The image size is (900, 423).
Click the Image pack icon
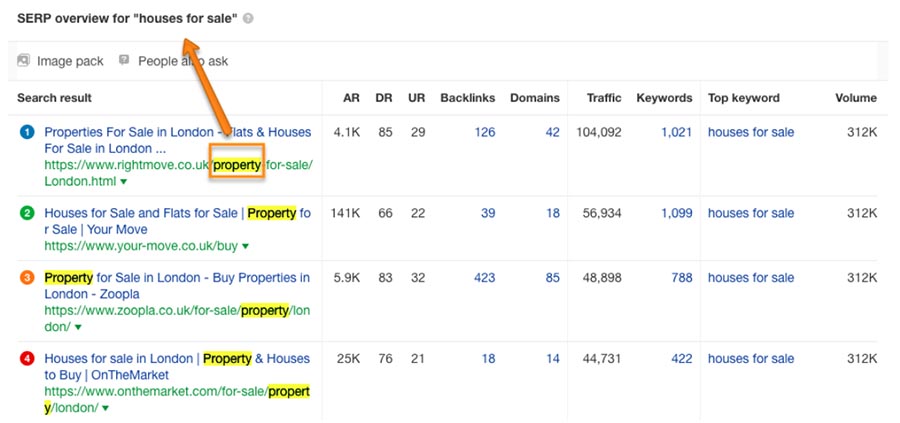click(x=24, y=60)
